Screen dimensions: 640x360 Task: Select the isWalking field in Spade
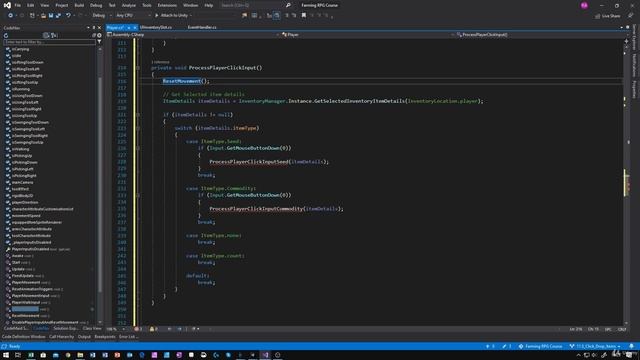tap(20, 149)
